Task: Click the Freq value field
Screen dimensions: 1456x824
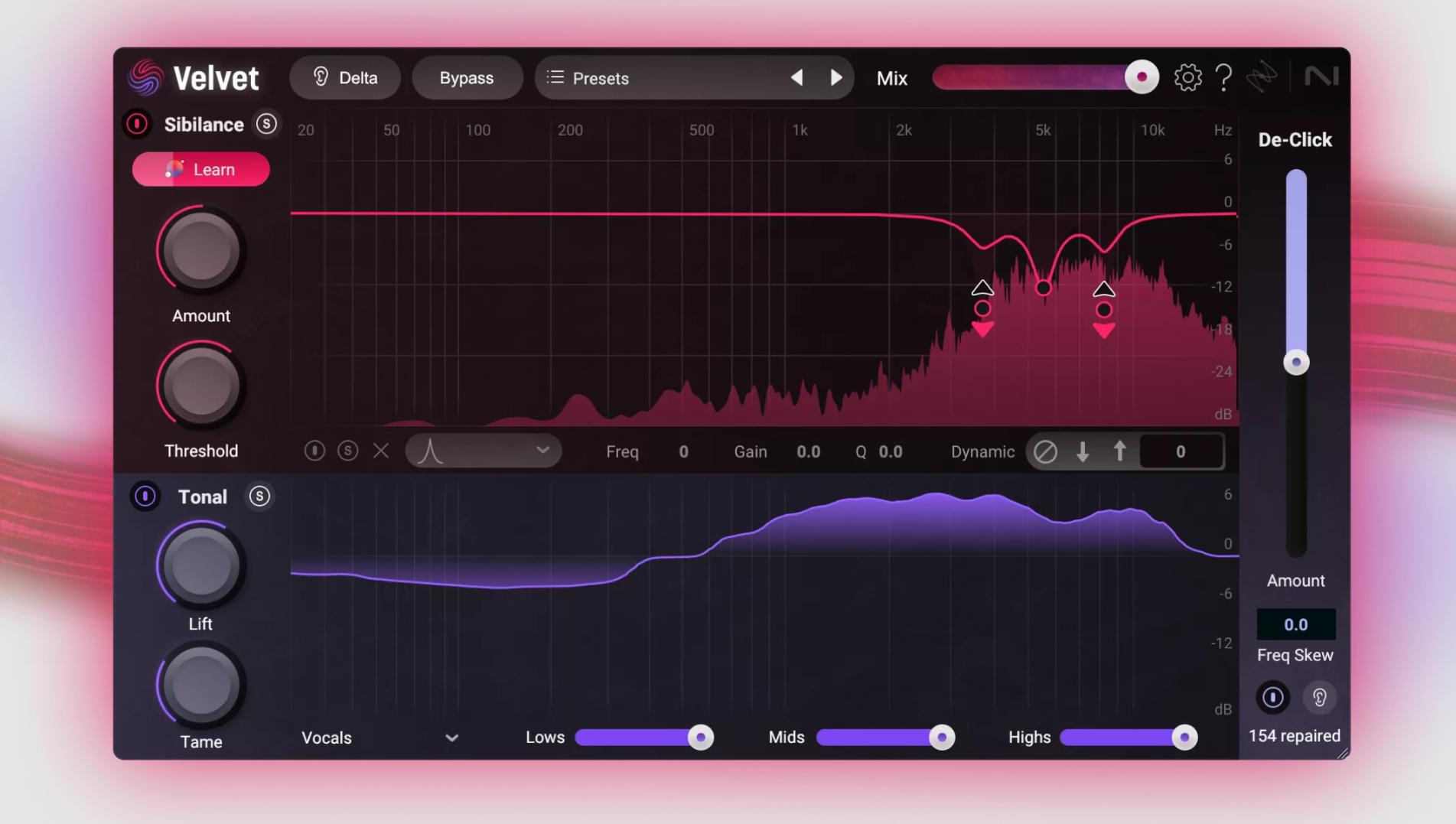Action: pos(683,452)
